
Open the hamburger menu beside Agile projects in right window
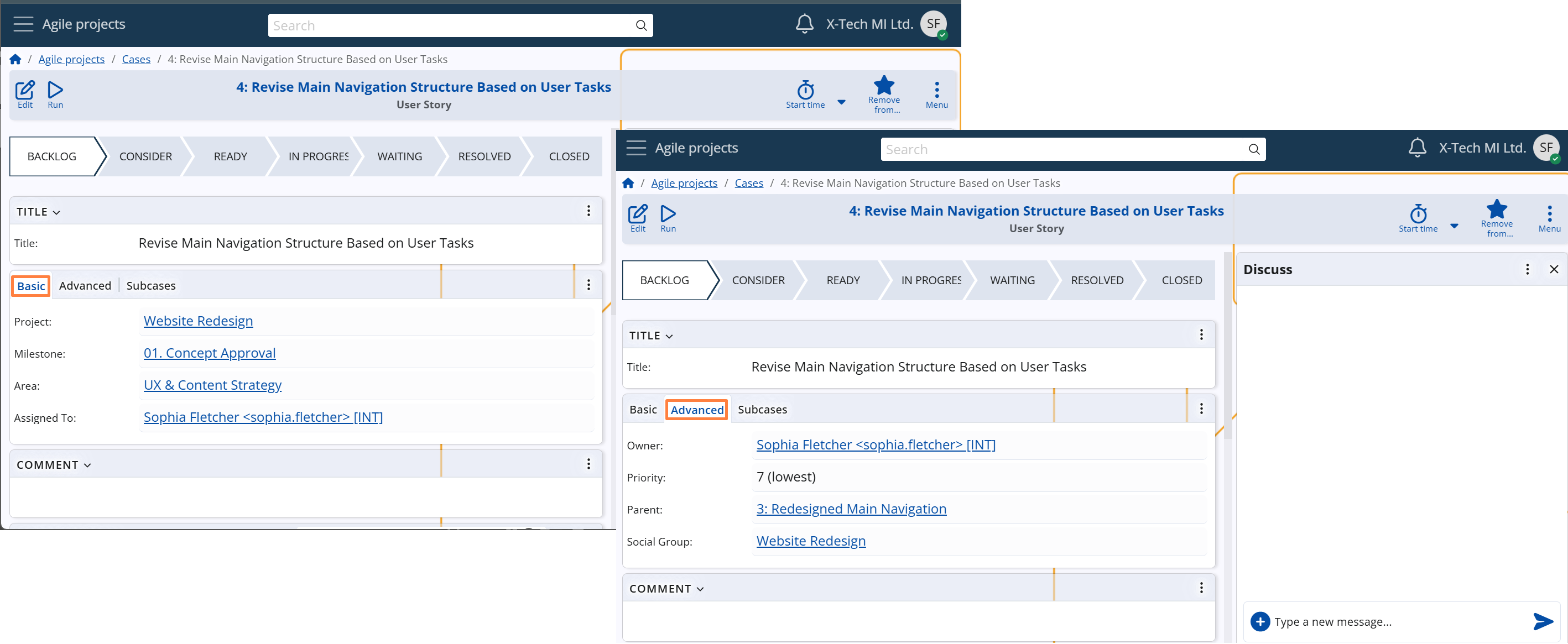(636, 148)
